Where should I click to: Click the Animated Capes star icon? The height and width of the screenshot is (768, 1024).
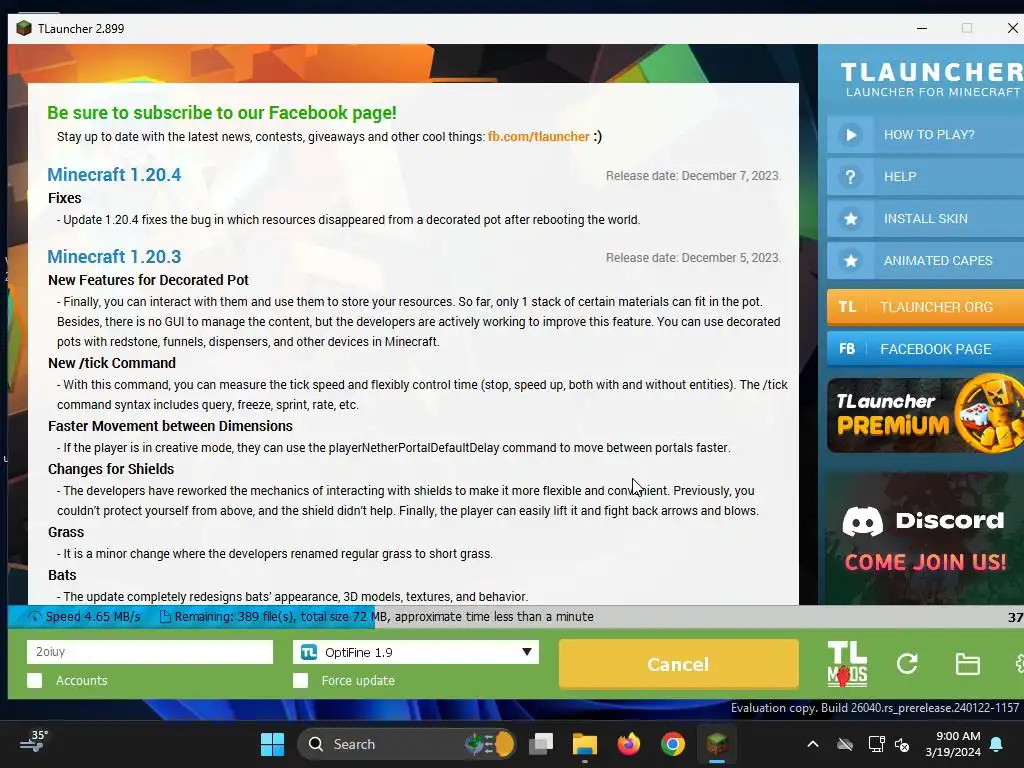click(x=850, y=261)
